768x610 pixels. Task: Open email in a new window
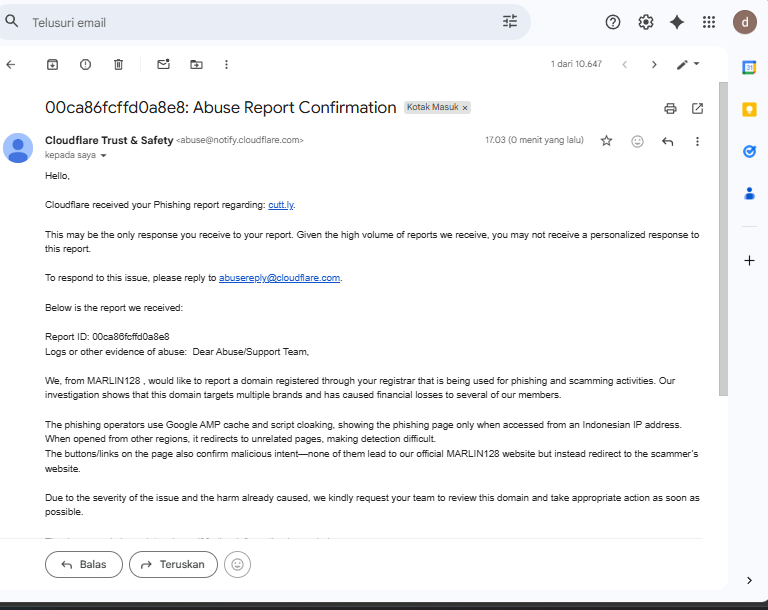point(697,108)
